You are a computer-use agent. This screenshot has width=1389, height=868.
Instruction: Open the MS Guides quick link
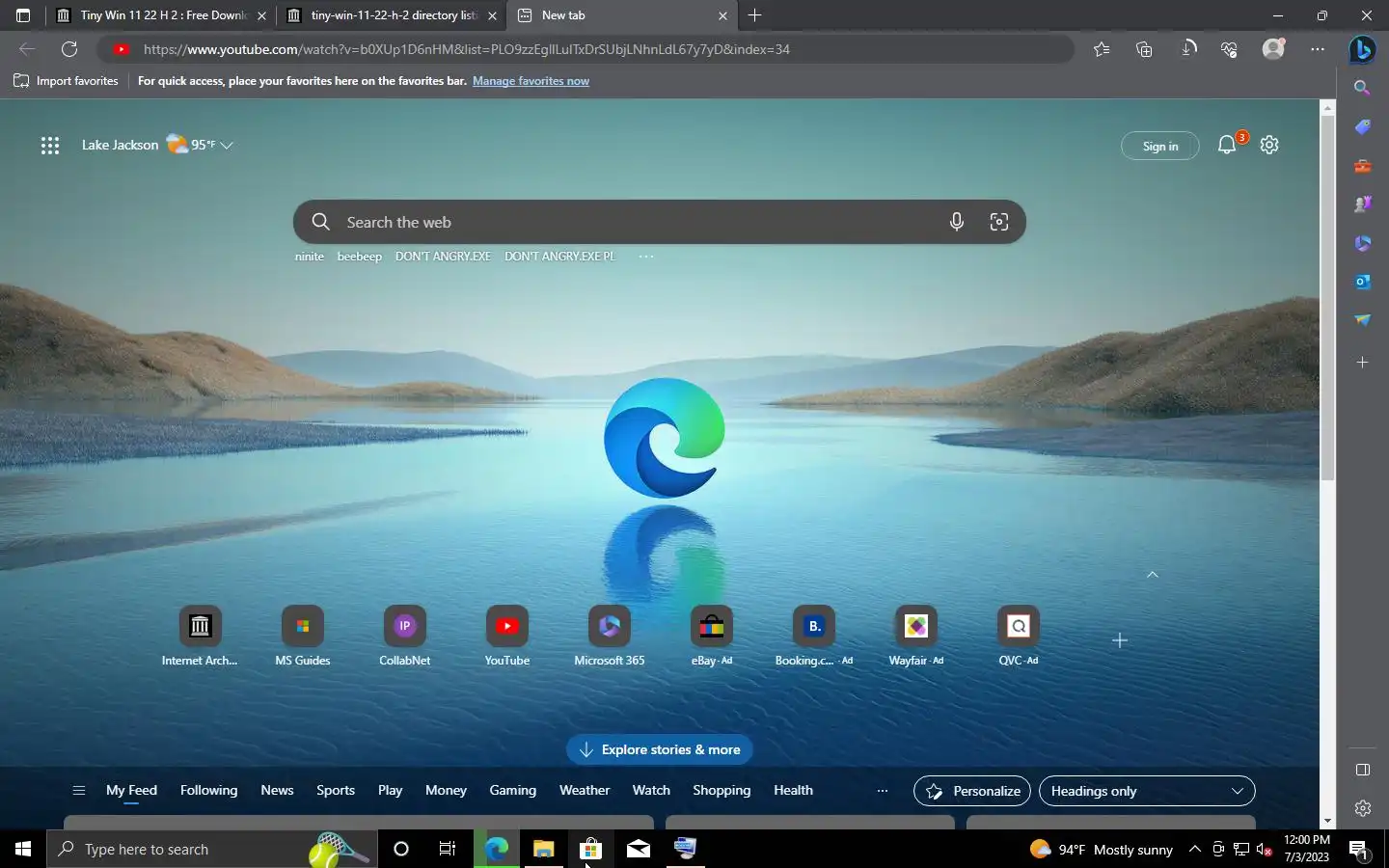pyautogui.click(x=302, y=637)
